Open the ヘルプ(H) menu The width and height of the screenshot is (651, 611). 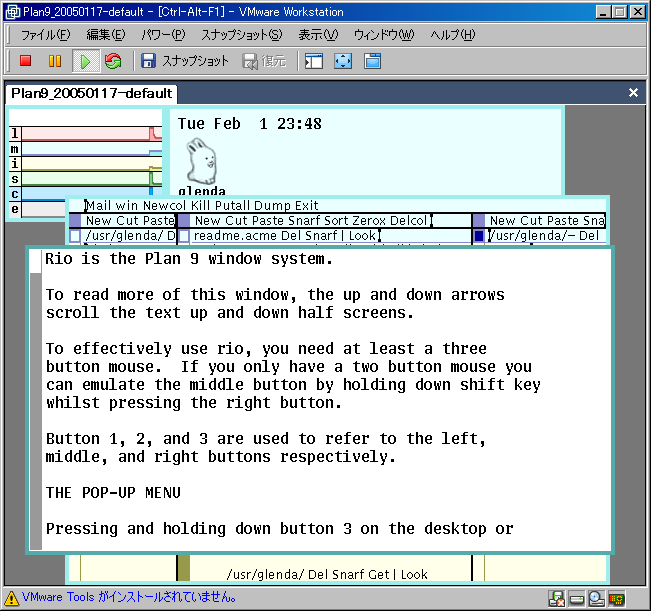point(453,35)
